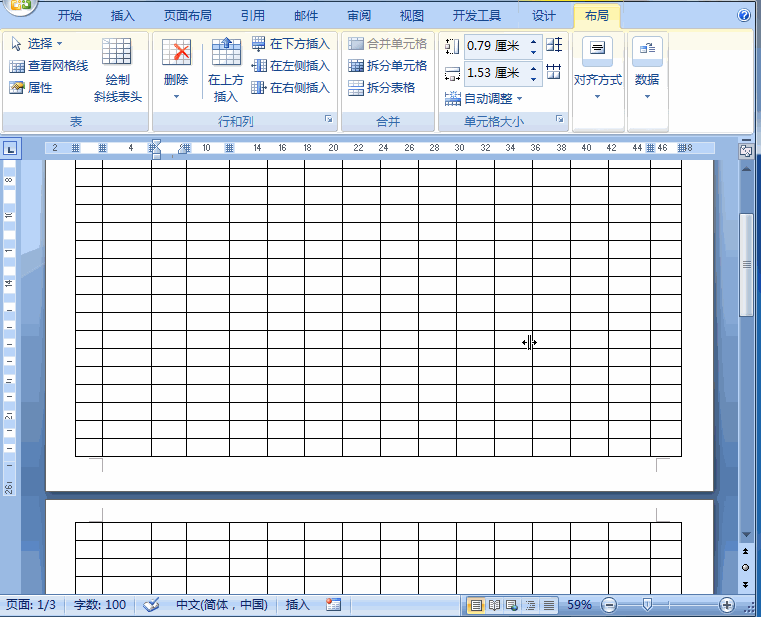Switch to the 邮件 tab
761x617 pixels.
click(x=306, y=16)
